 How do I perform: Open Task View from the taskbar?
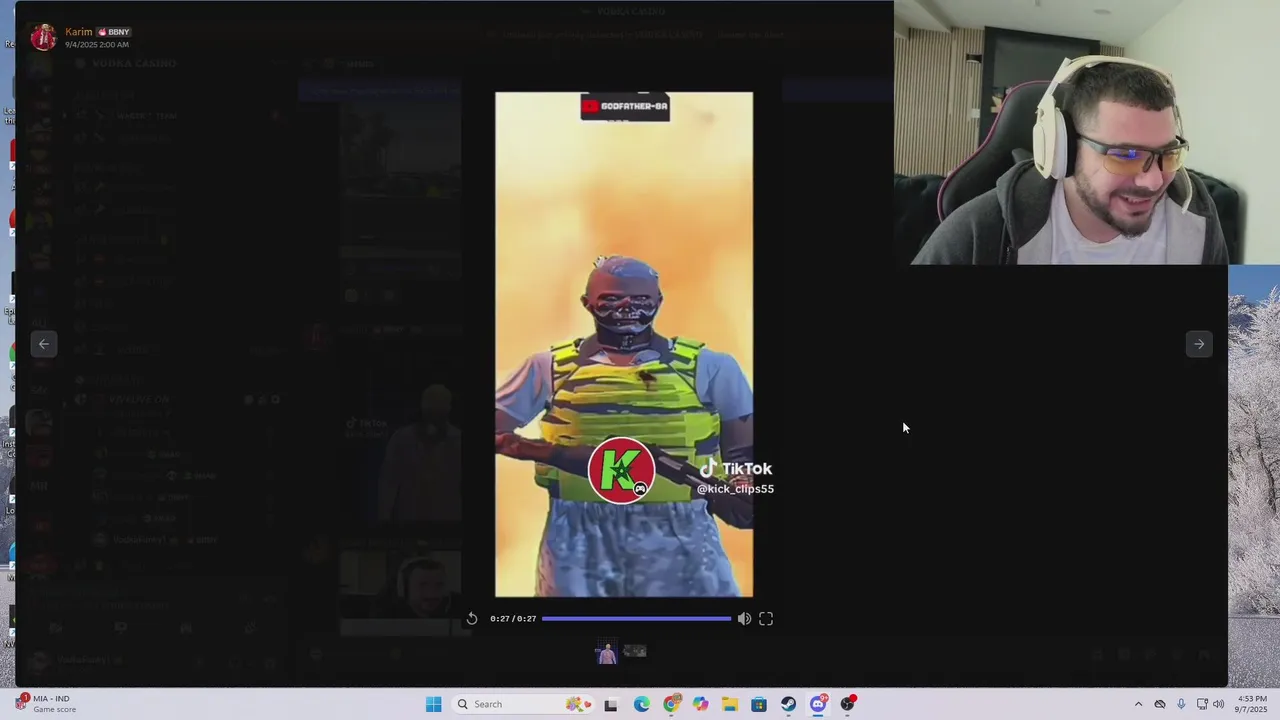(611, 704)
